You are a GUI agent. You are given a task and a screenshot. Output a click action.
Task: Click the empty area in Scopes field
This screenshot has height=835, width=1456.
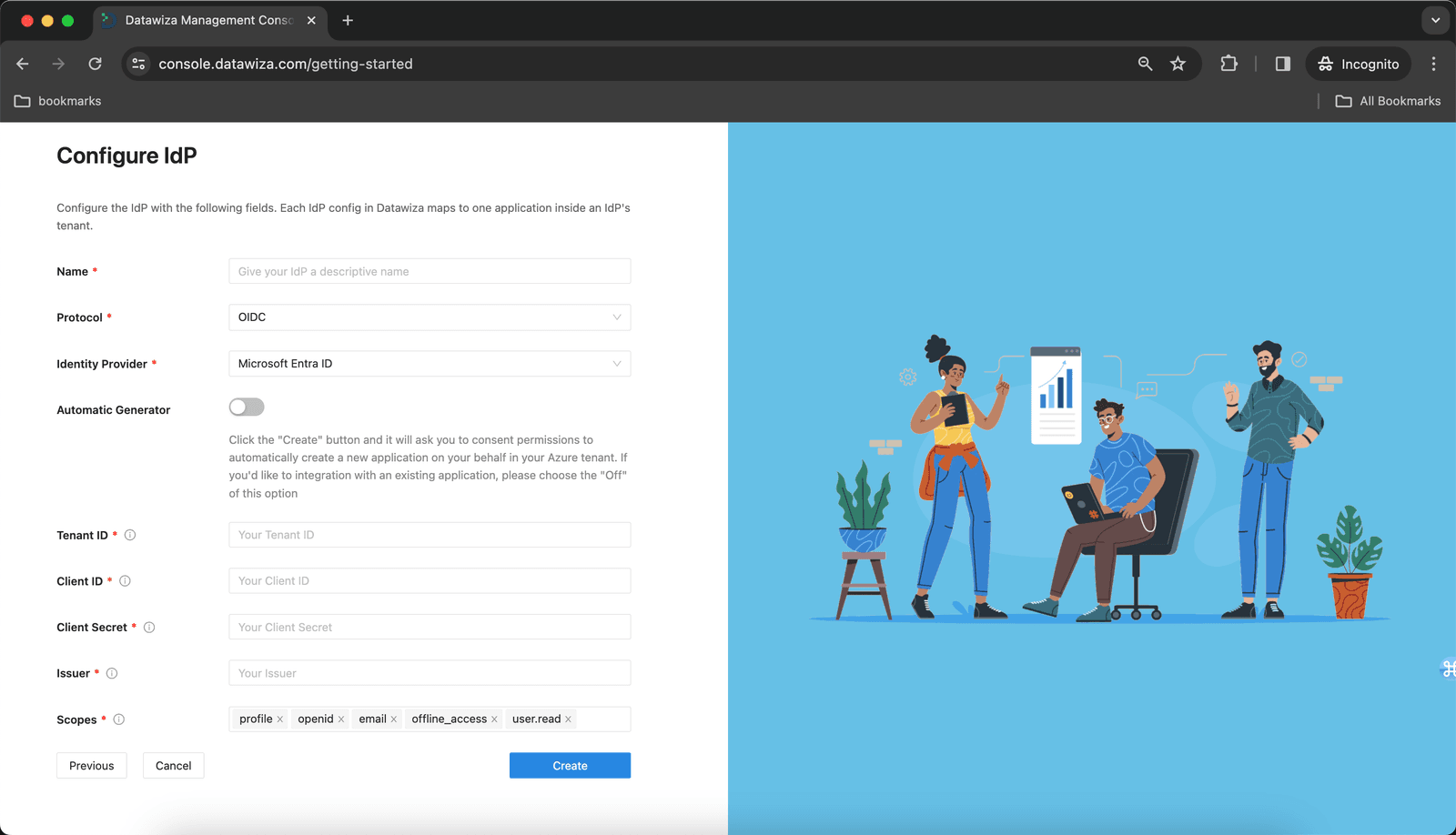[x=603, y=719]
